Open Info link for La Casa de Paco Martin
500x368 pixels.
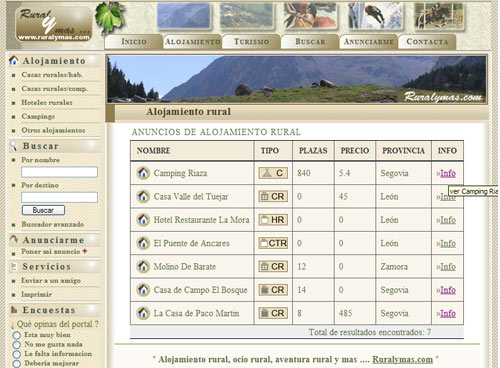(448, 313)
